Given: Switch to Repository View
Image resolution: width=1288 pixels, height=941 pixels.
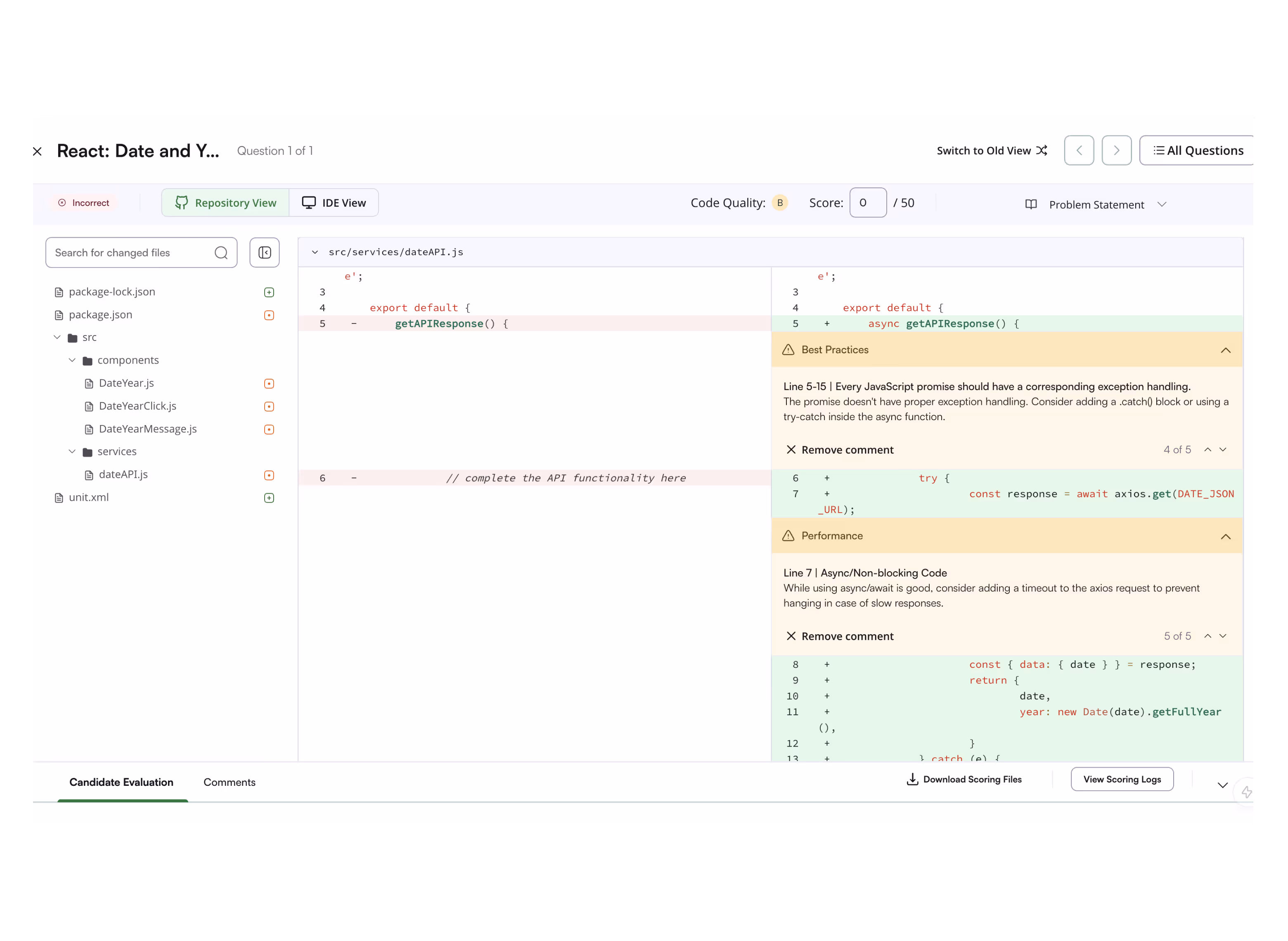Looking at the screenshot, I should (225, 203).
